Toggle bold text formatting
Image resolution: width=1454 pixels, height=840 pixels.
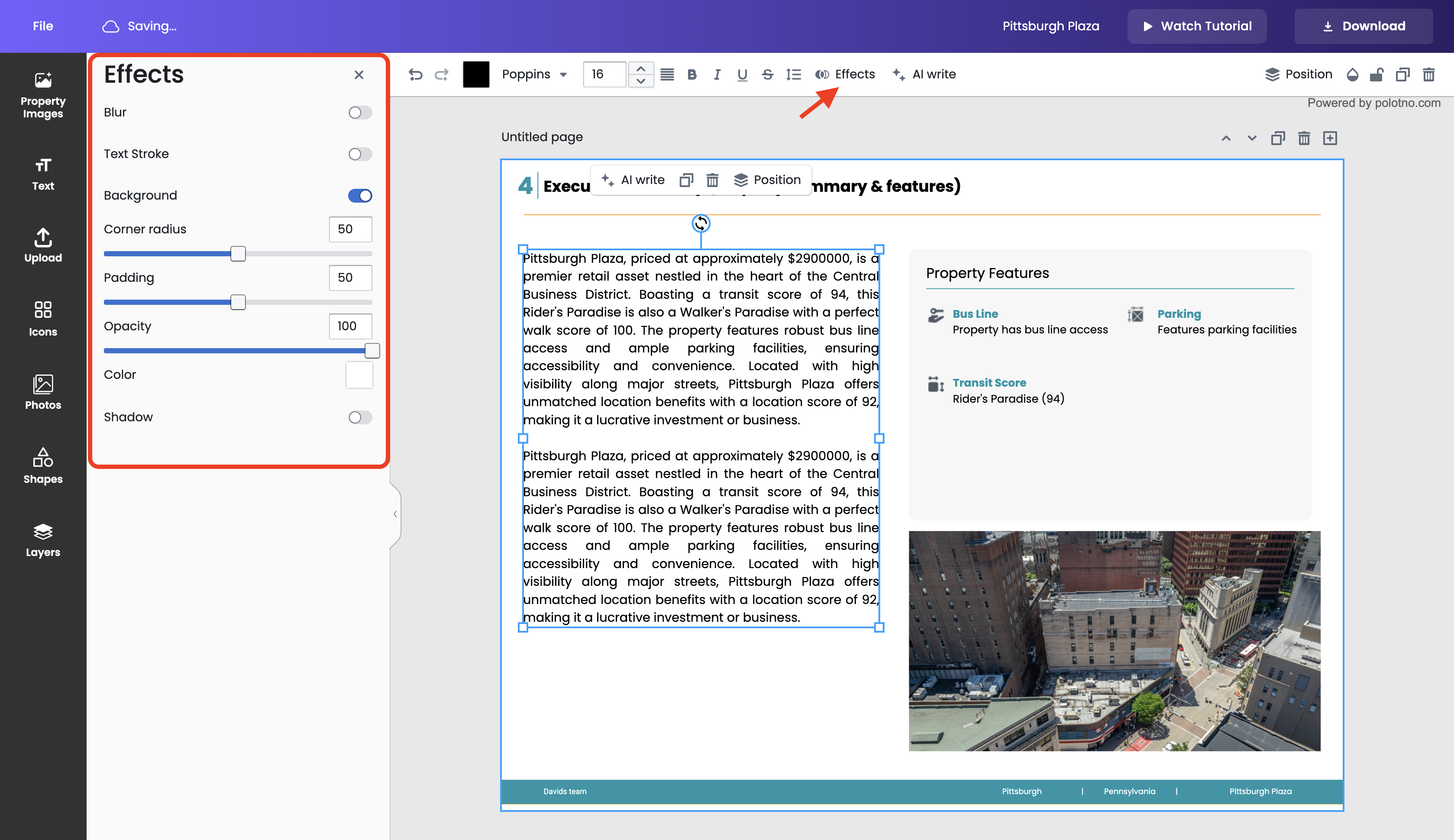pyautogui.click(x=692, y=74)
